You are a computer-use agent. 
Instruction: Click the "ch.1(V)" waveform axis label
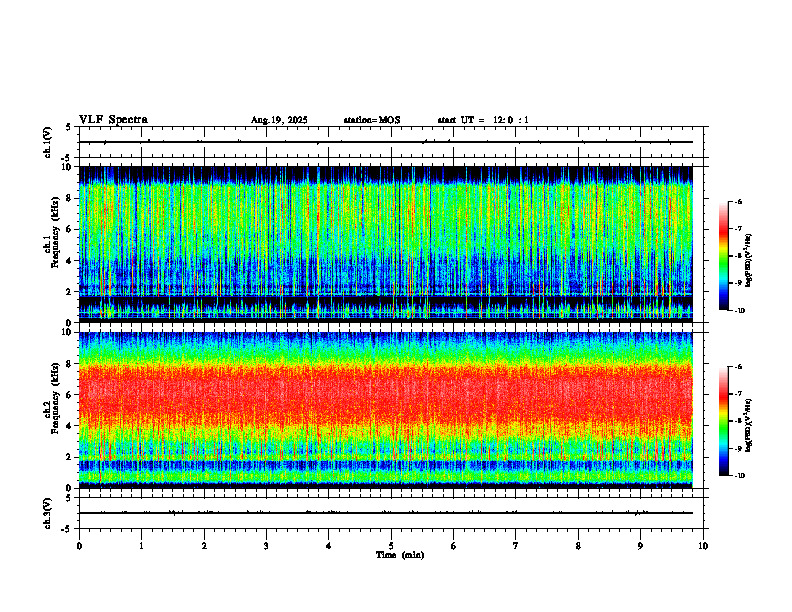(48, 142)
